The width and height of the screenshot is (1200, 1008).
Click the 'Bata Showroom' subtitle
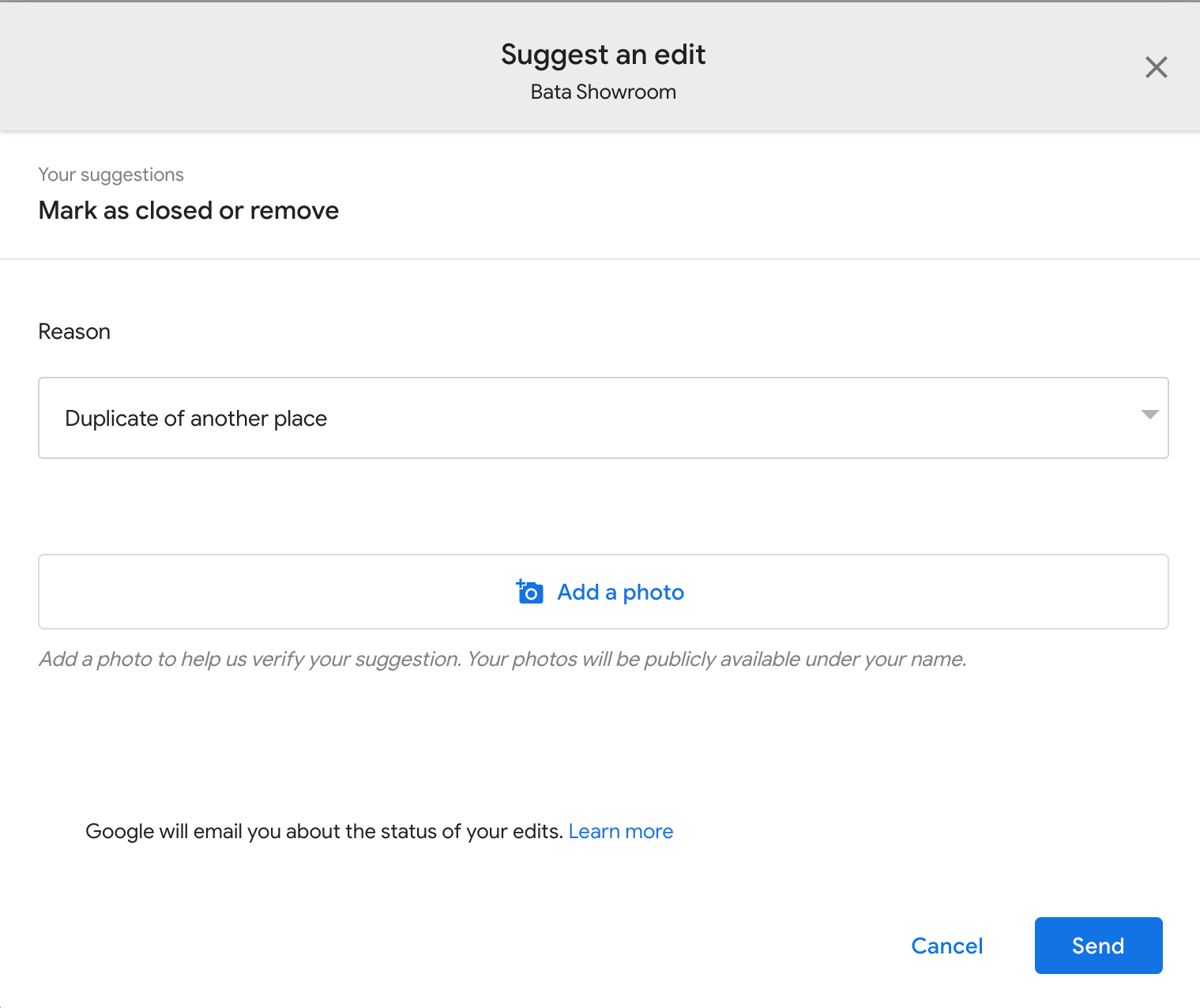[x=603, y=92]
